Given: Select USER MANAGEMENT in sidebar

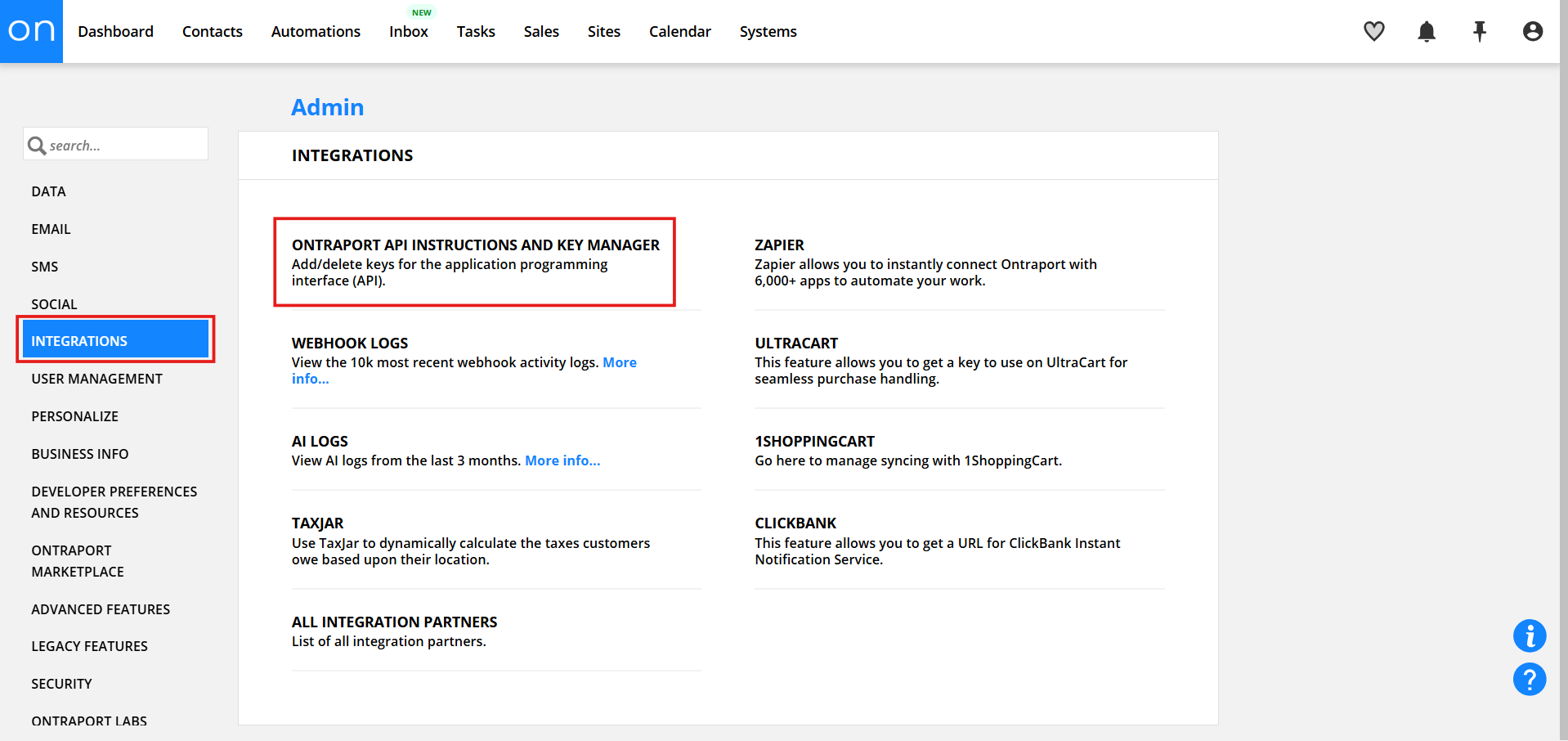Looking at the screenshot, I should [96, 379].
